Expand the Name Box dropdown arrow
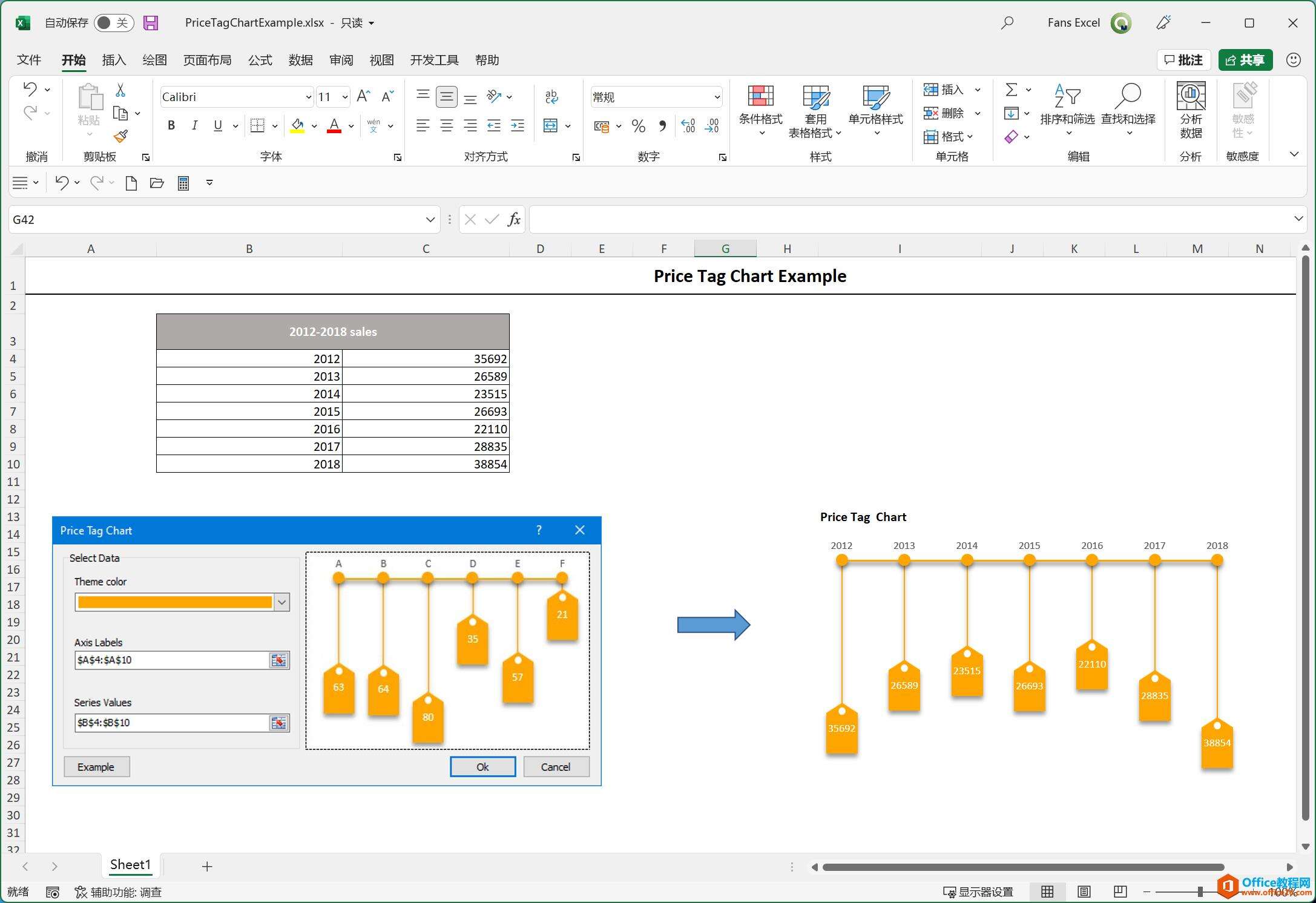This screenshot has width=1316, height=903. 430,220
